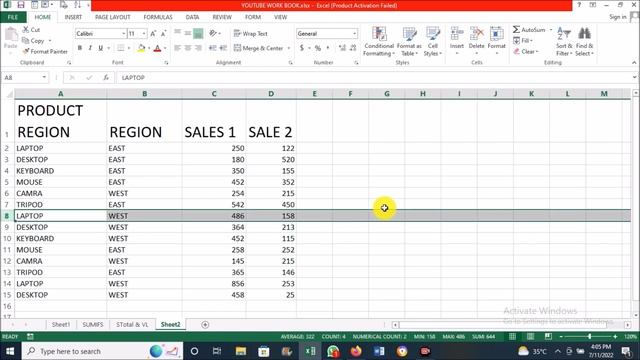This screenshot has height=360, width=640.
Task: Click the Insert cells icon
Action: tap(457, 33)
